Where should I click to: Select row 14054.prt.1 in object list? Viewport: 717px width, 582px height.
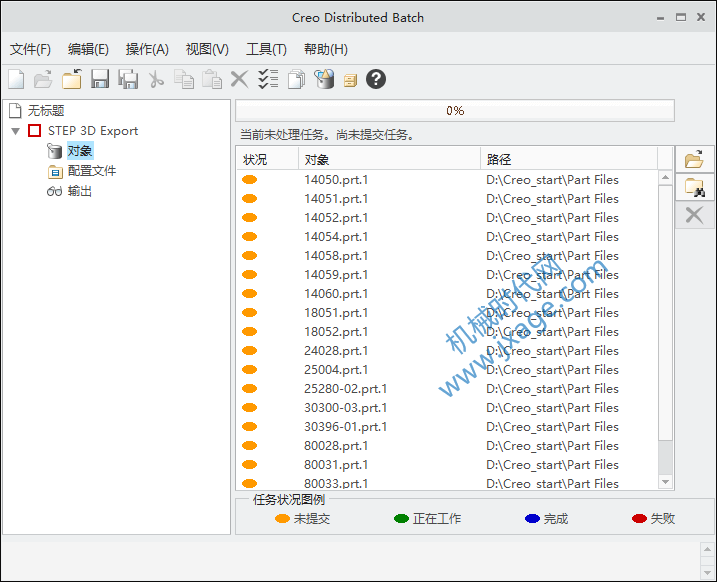click(447, 237)
